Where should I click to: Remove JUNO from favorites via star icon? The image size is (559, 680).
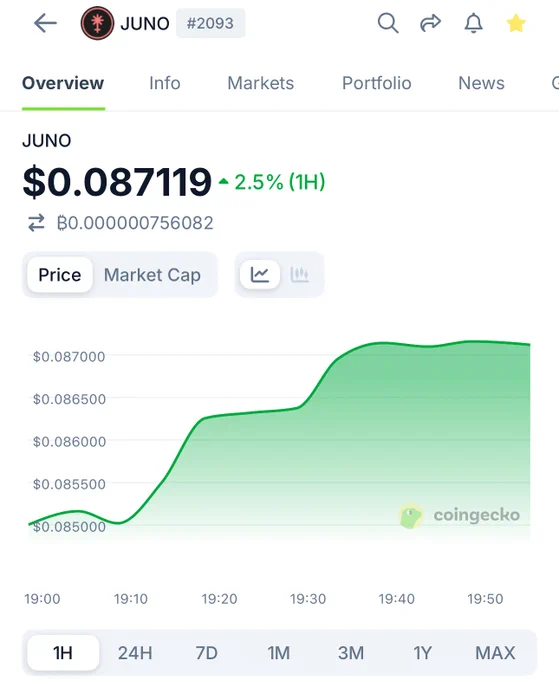(516, 23)
